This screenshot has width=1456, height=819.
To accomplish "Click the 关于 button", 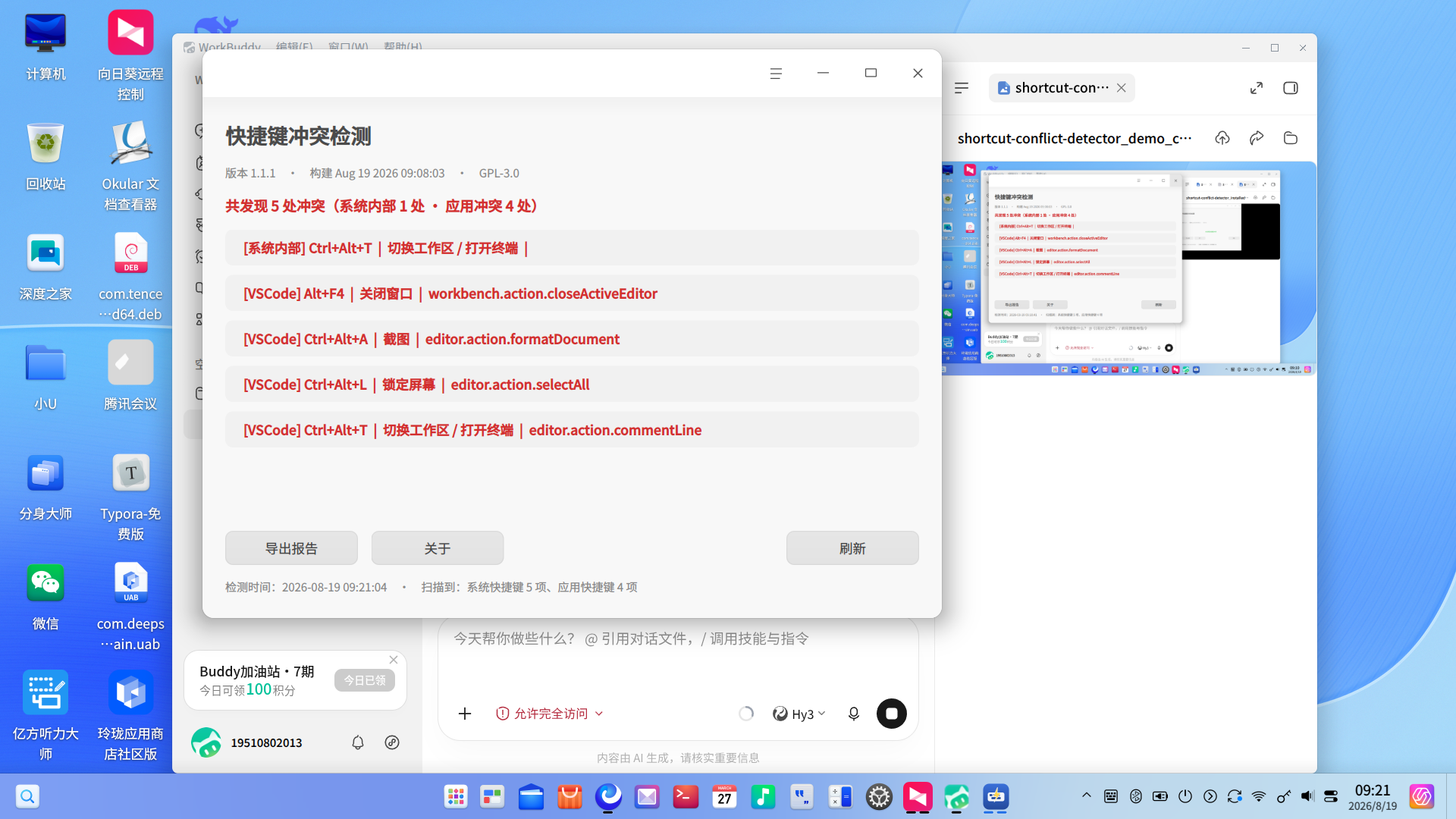I will (x=438, y=548).
